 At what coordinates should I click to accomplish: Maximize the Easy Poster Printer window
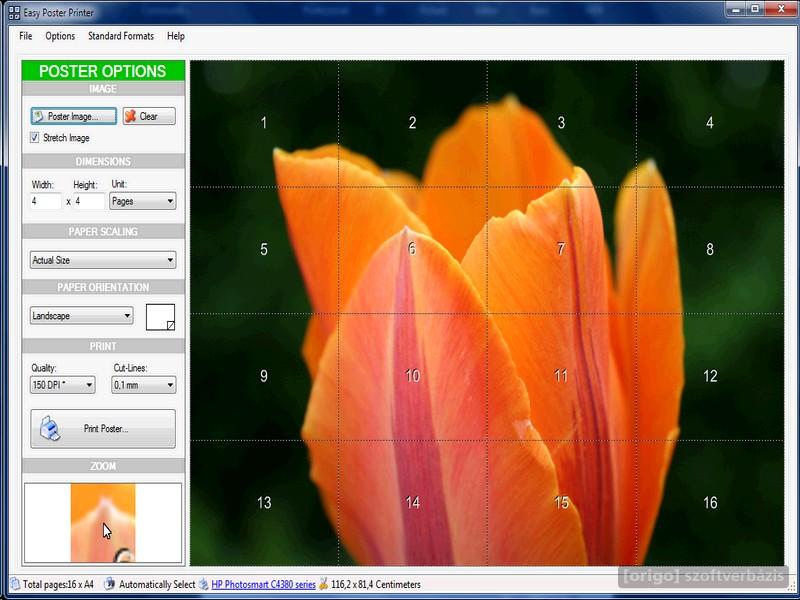756,9
